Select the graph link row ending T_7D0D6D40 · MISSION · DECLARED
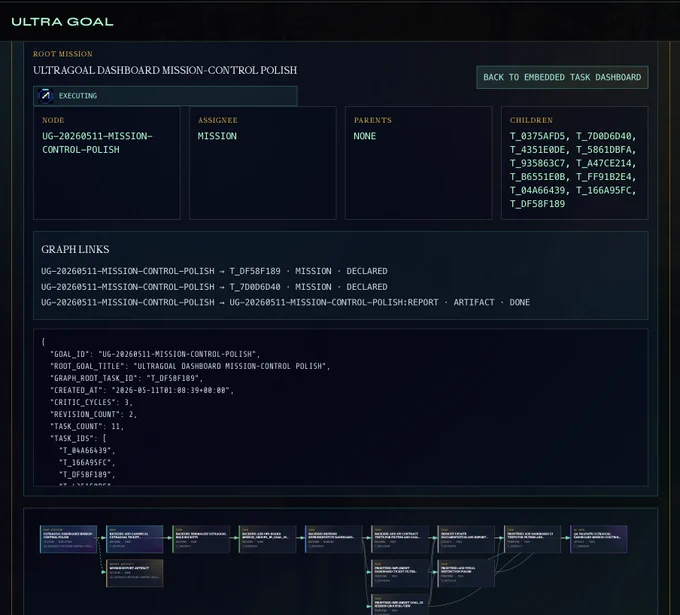This screenshot has width=680, height=615. point(214,287)
